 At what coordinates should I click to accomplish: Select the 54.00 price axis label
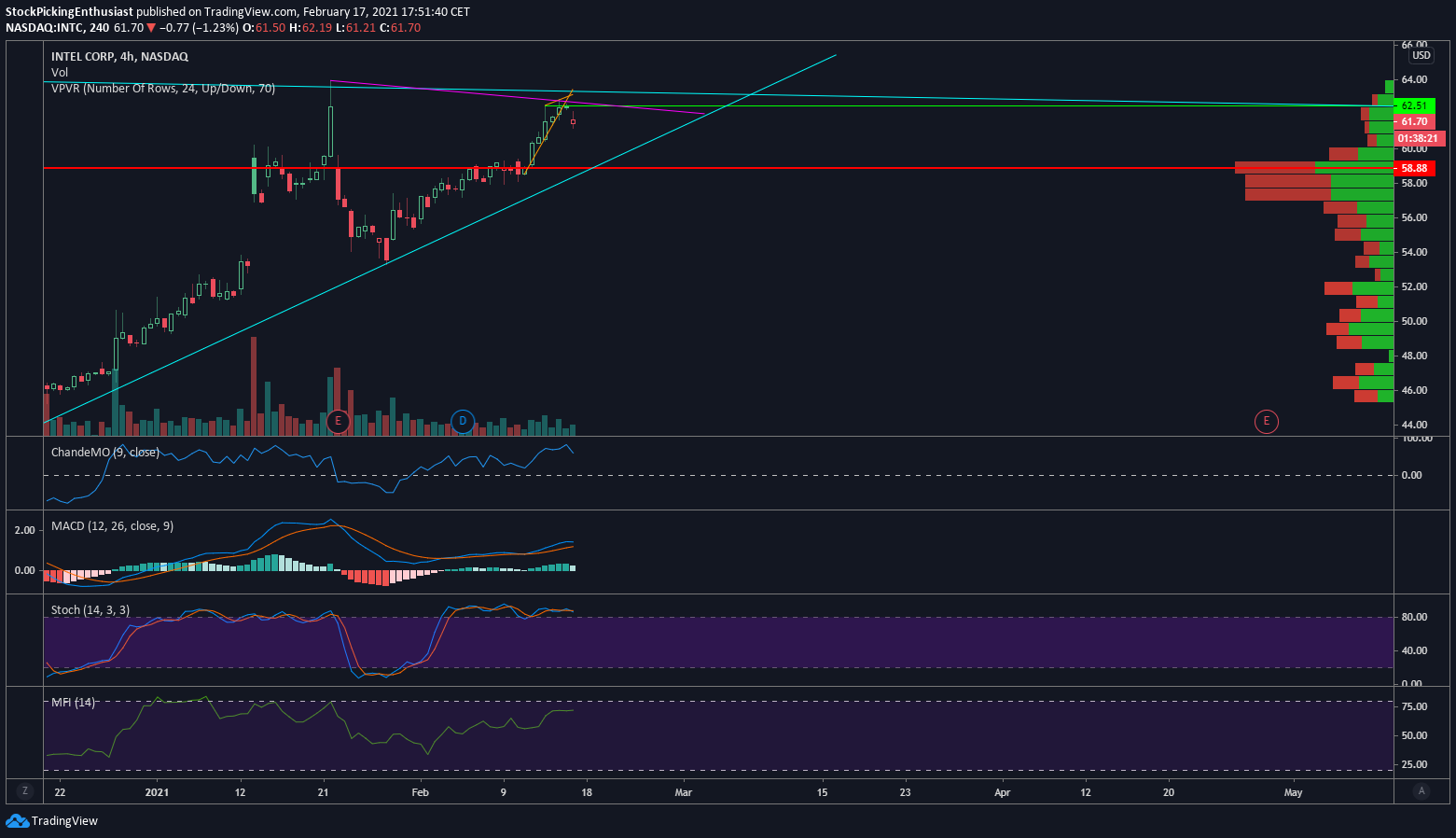1414,253
